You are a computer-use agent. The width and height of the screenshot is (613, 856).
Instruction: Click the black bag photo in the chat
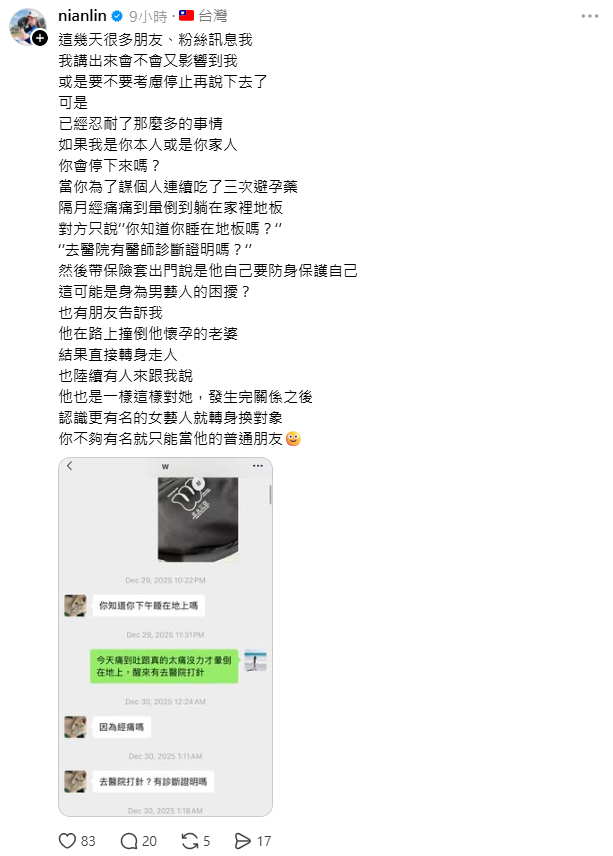[198, 519]
